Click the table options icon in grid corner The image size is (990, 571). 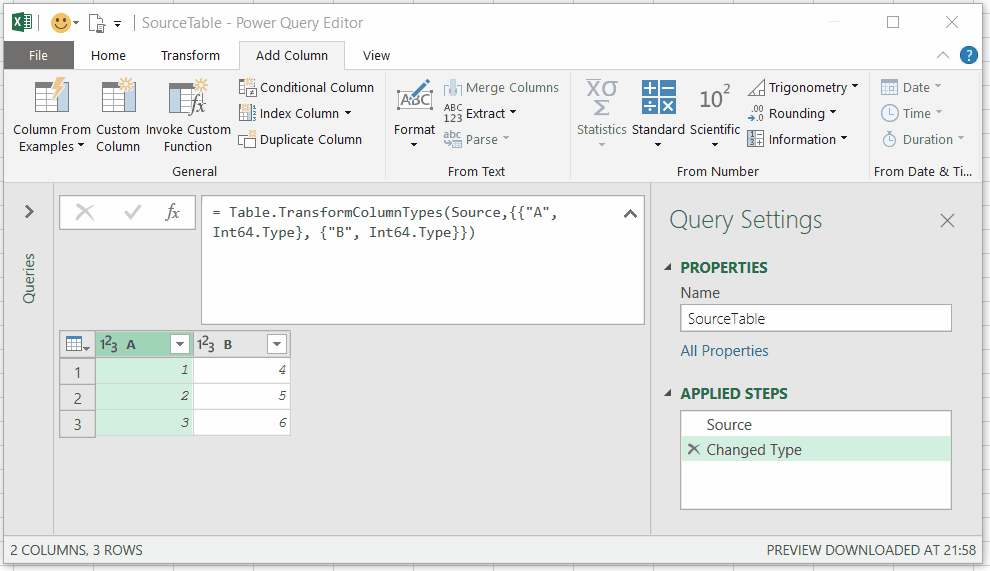pos(77,344)
